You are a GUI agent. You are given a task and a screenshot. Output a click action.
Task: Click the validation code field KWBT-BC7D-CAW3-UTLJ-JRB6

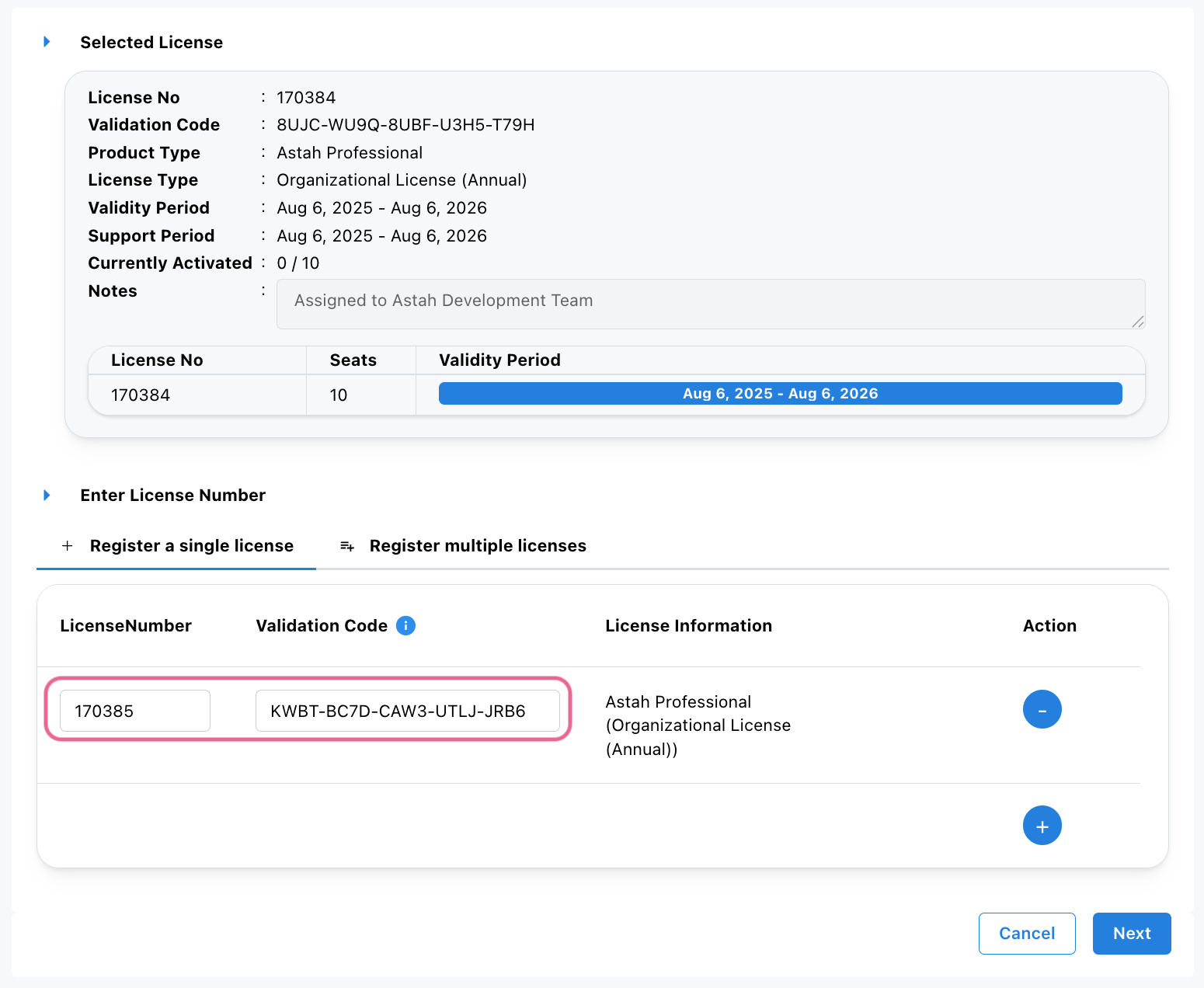[408, 711]
